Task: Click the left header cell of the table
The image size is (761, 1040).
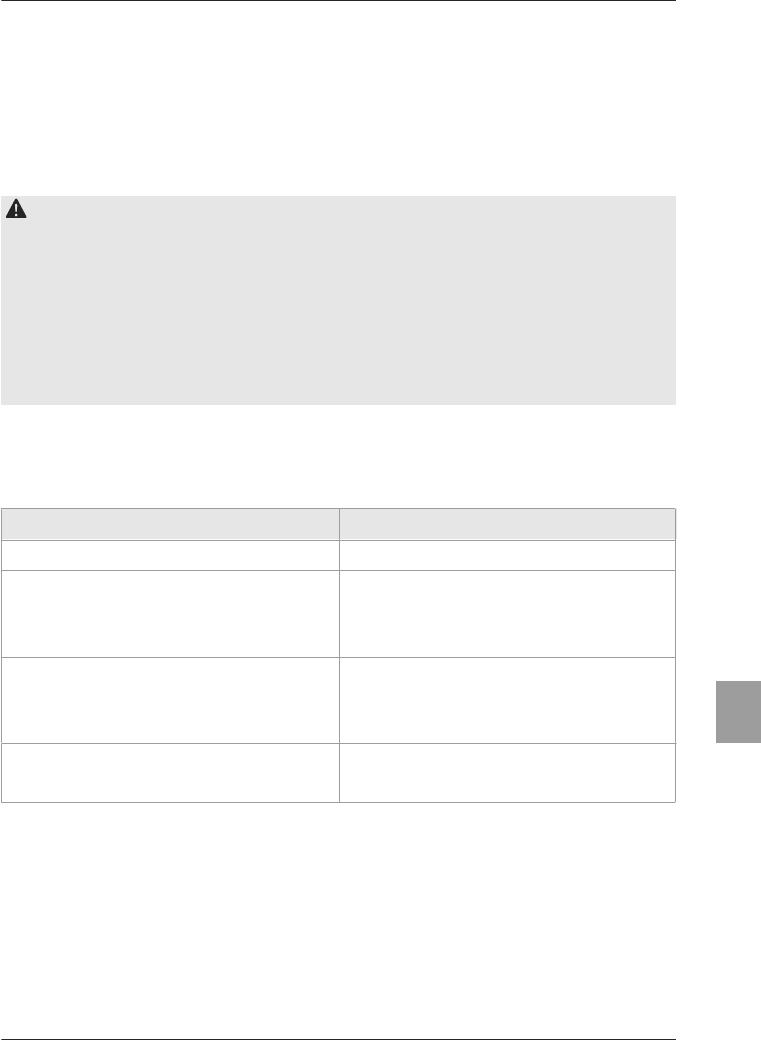Action: point(171,524)
